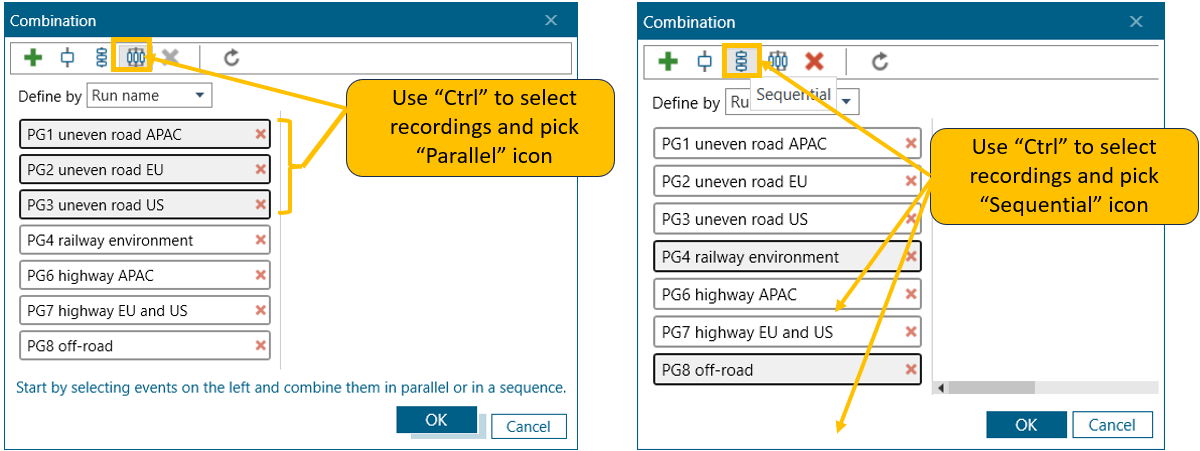Click red X delete icon in right toolbar
The image size is (1200, 451).
815,62
